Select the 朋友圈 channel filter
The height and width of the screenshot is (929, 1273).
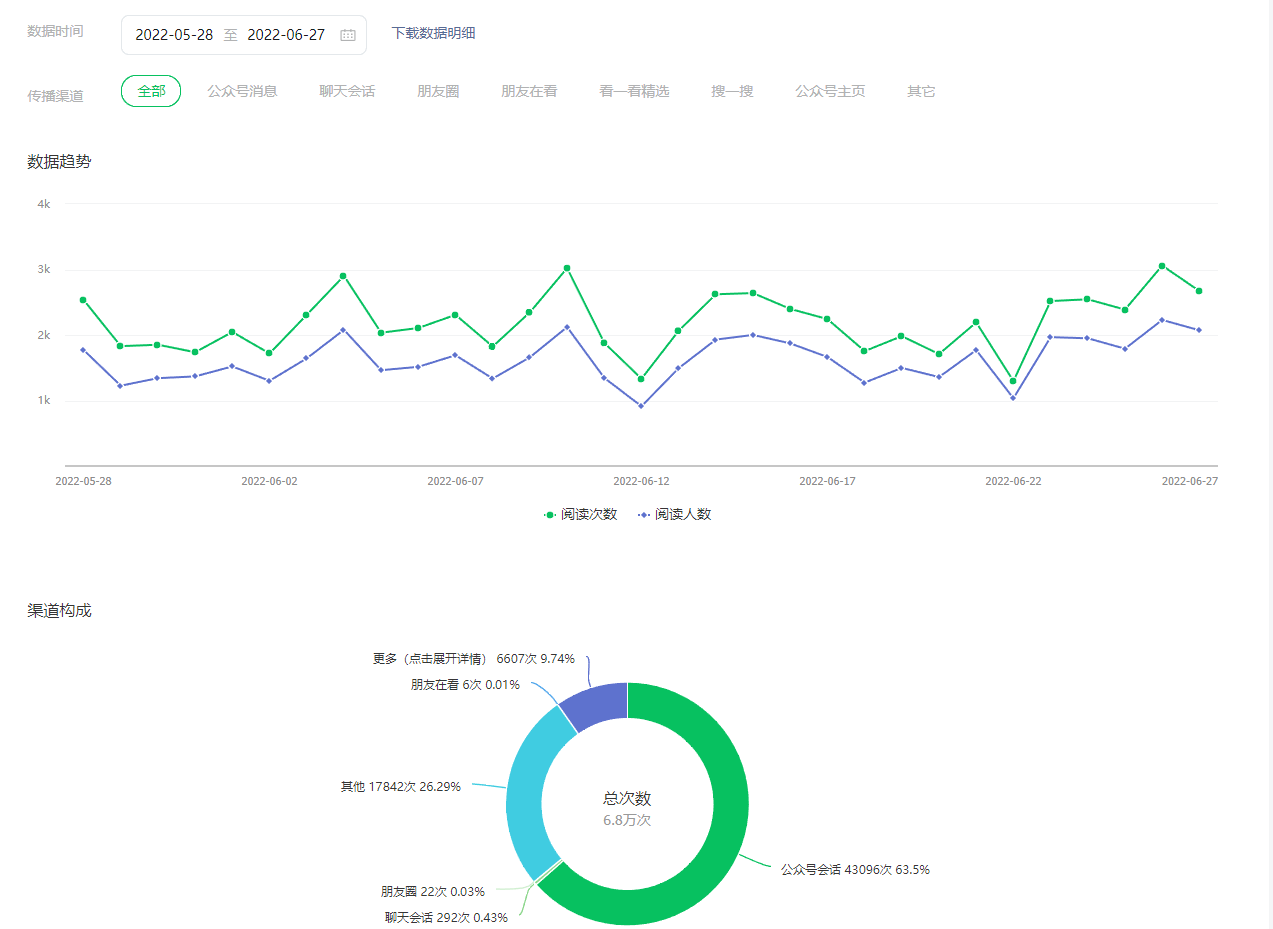(438, 91)
